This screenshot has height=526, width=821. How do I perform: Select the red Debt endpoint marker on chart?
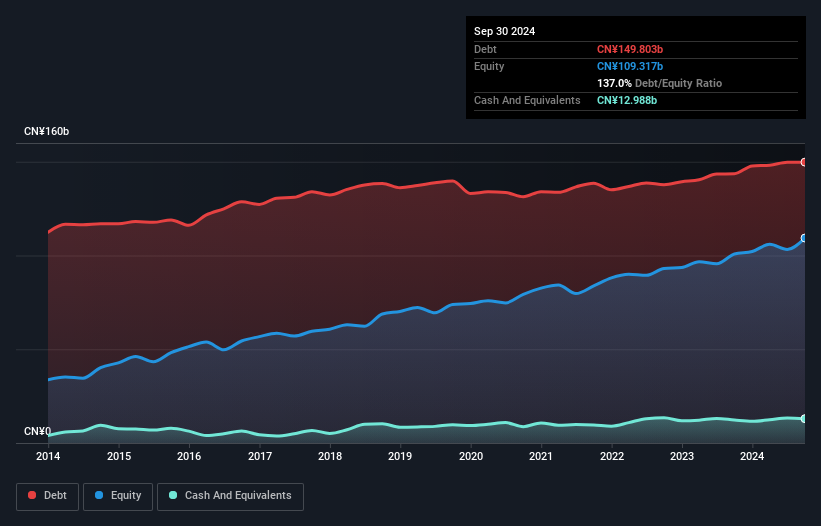coord(804,162)
